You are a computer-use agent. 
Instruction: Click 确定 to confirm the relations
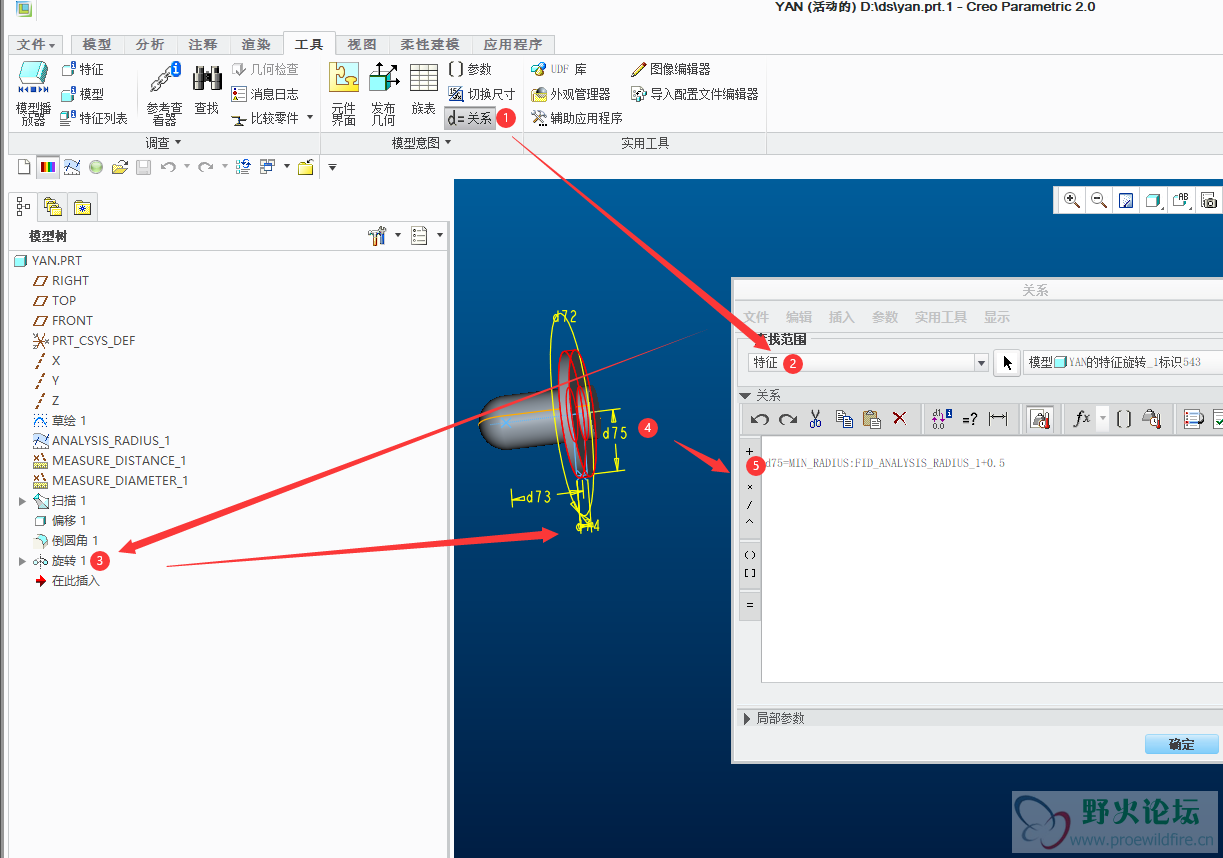pyautogui.click(x=1182, y=744)
